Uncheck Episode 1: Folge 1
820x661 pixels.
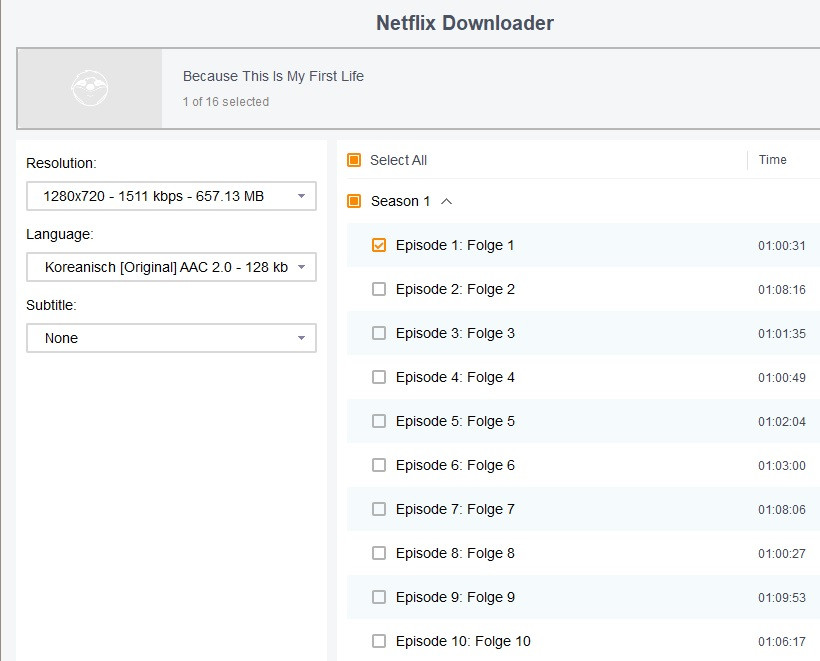point(379,245)
